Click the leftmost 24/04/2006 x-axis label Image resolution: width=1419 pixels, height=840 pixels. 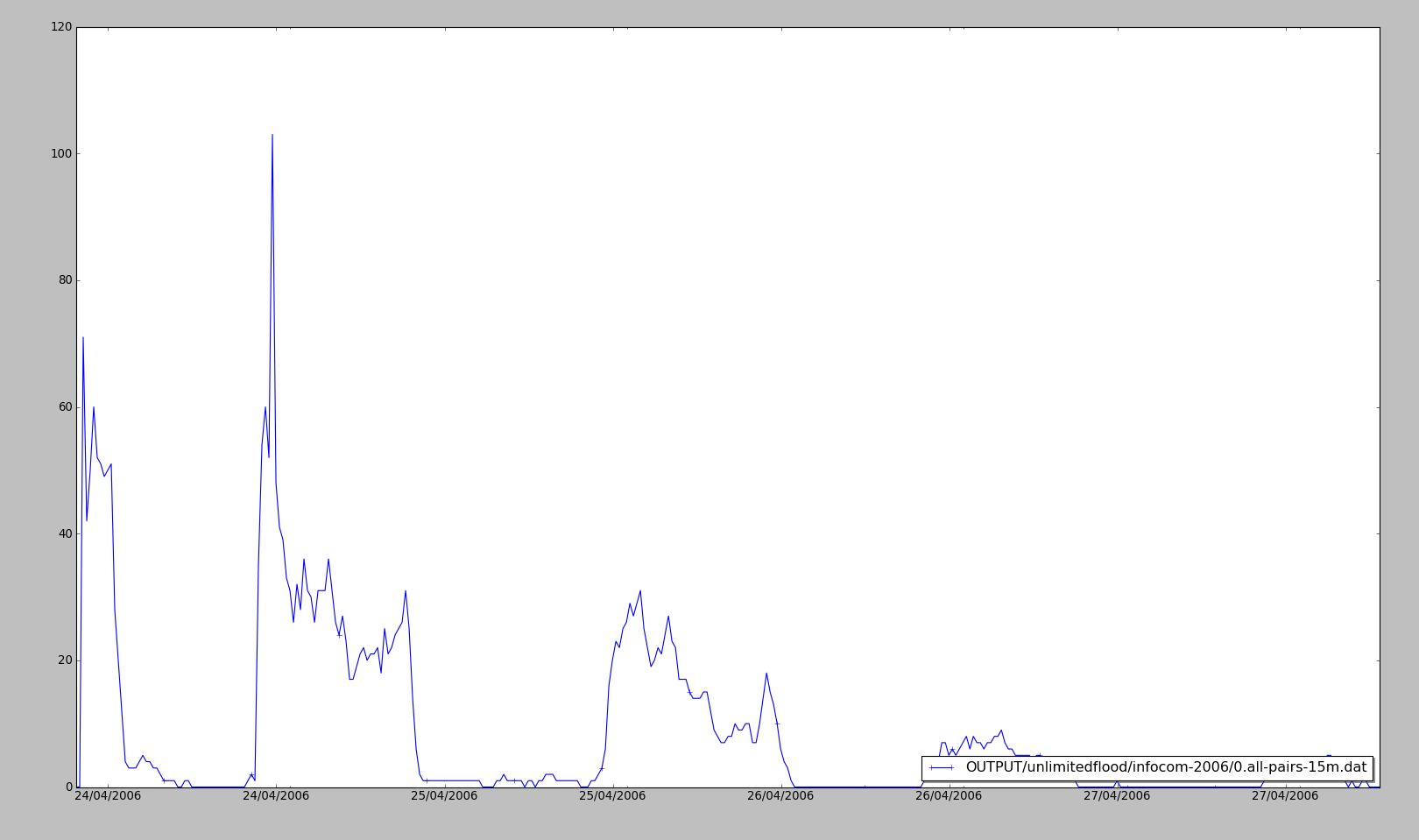pos(108,796)
